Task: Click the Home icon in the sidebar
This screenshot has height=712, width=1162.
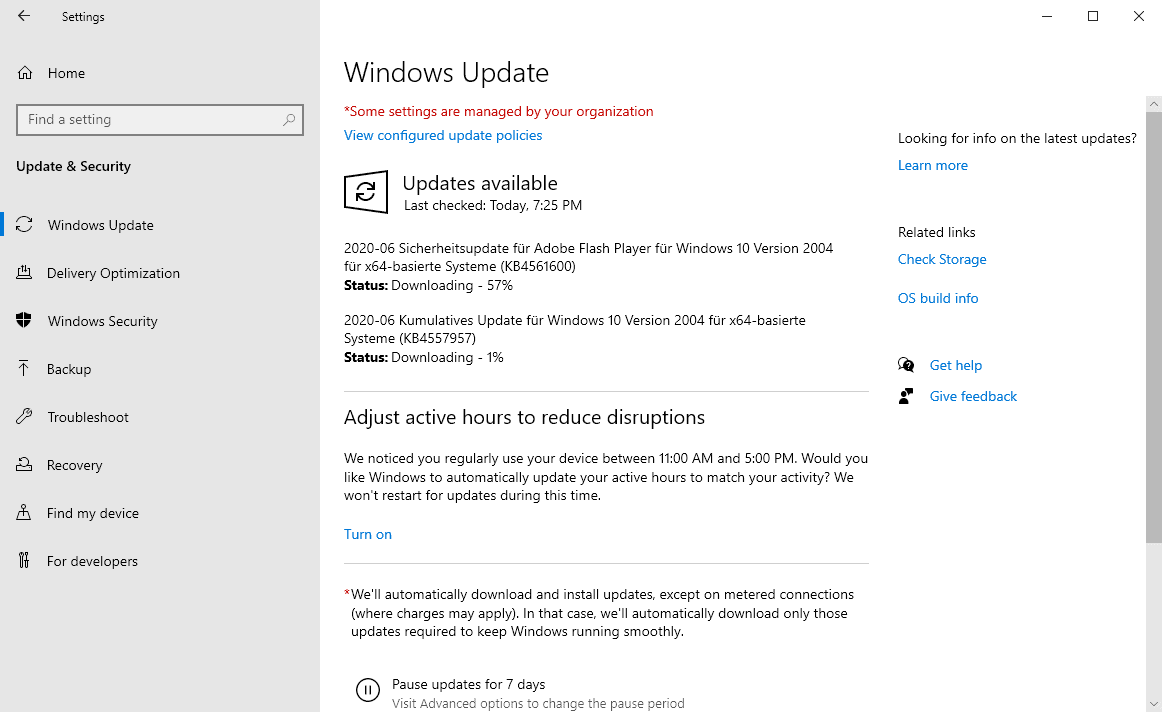Action: pyautogui.click(x=24, y=72)
